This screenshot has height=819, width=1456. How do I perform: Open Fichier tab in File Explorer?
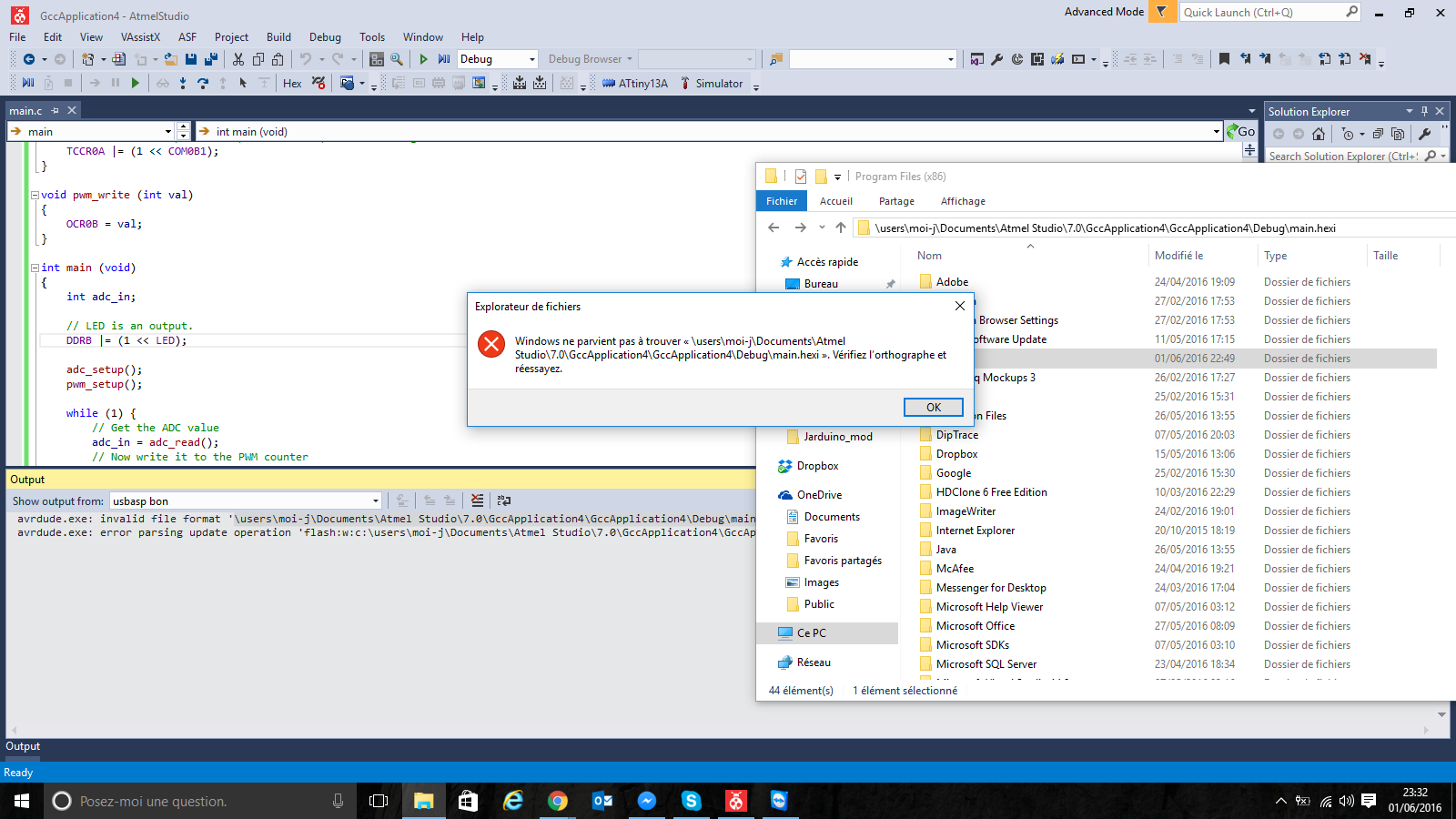(x=782, y=201)
